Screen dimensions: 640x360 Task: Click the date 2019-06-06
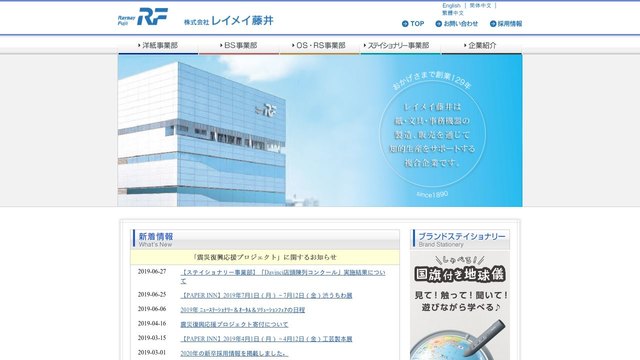[152, 309]
